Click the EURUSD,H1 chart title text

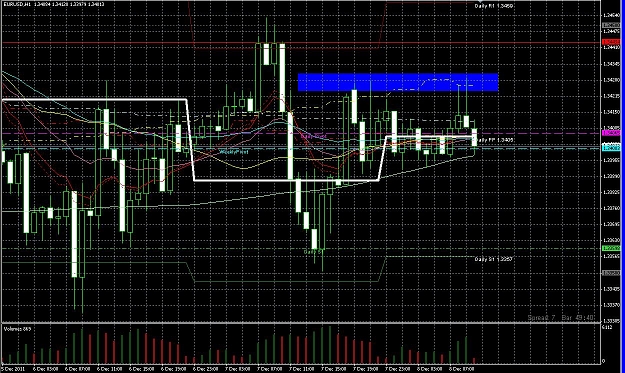[53, 4]
